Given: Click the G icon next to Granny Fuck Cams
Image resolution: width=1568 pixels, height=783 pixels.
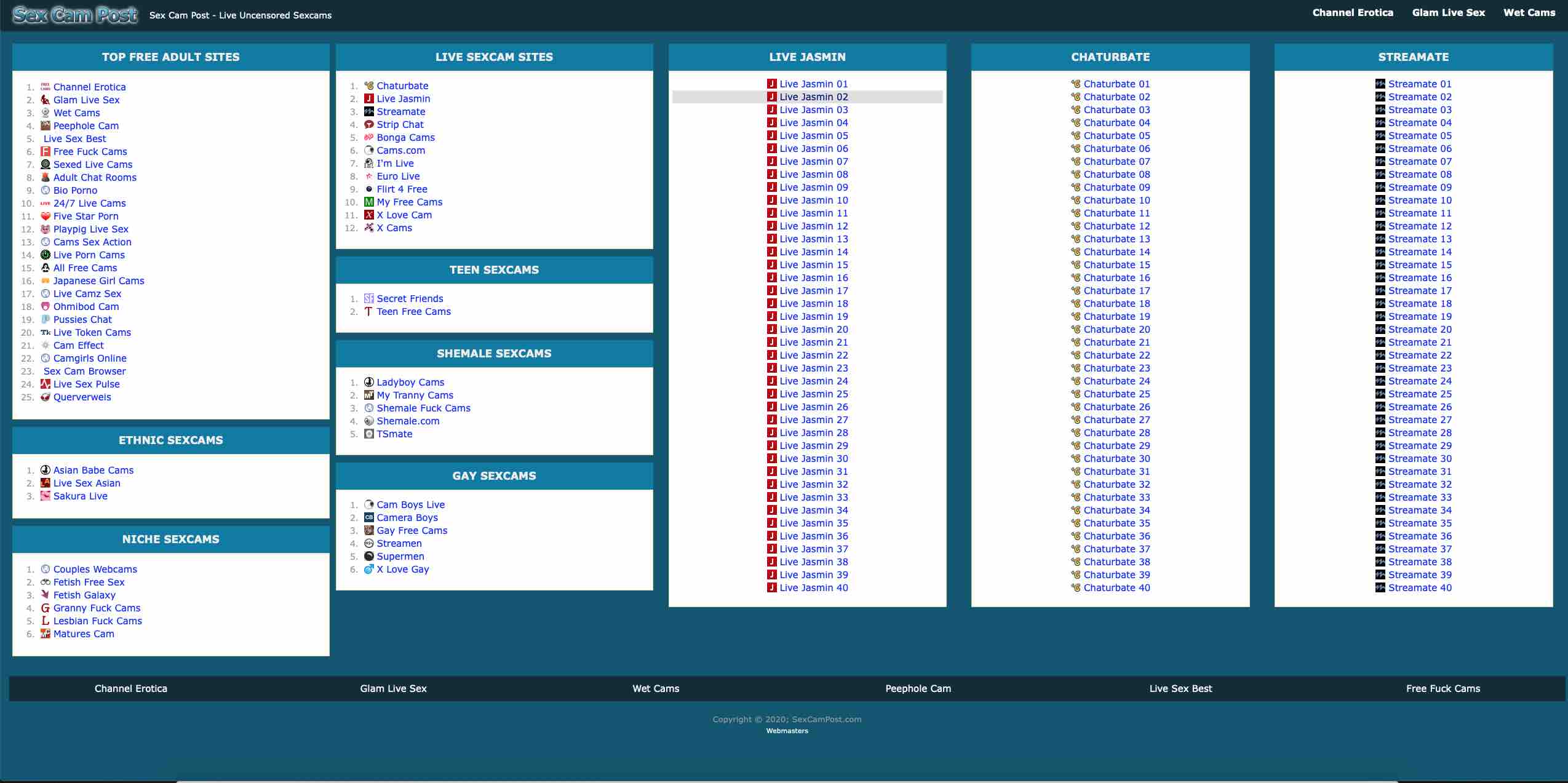Looking at the screenshot, I should click(46, 608).
